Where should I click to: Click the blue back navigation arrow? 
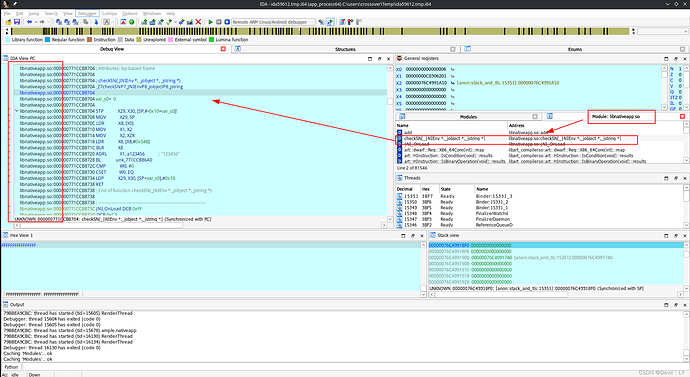click(x=29, y=22)
